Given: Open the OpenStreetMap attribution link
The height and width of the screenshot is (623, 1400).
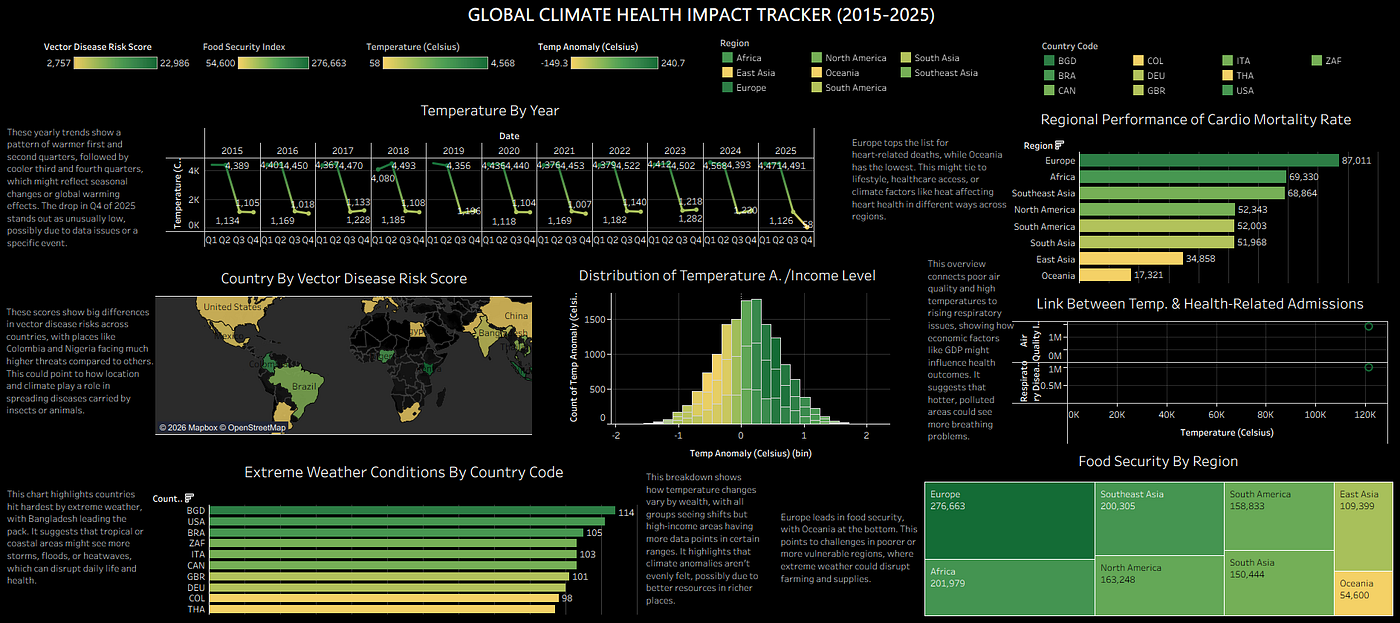Looking at the screenshot, I should coord(252,427).
